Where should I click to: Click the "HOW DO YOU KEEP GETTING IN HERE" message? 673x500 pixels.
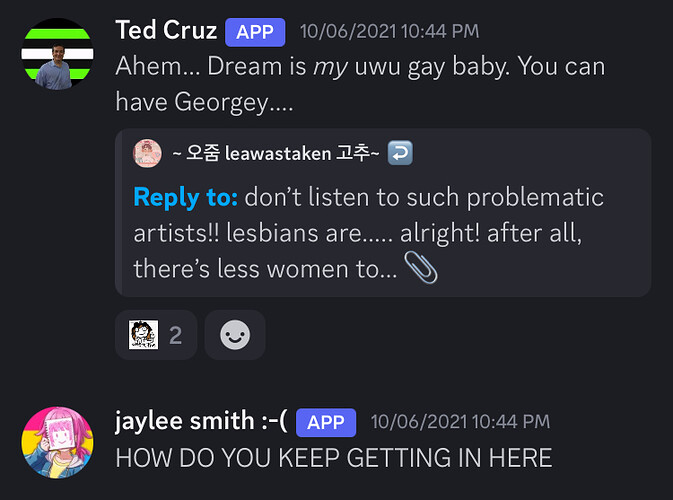click(333, 458)
